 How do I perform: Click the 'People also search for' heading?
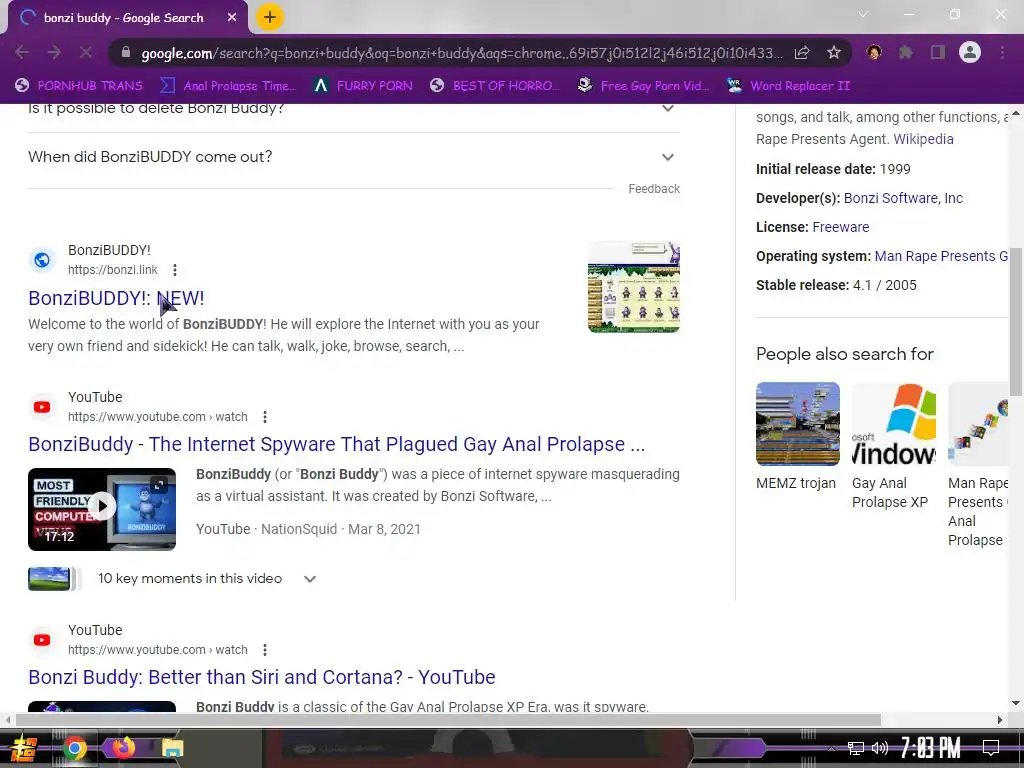(845, 354)
